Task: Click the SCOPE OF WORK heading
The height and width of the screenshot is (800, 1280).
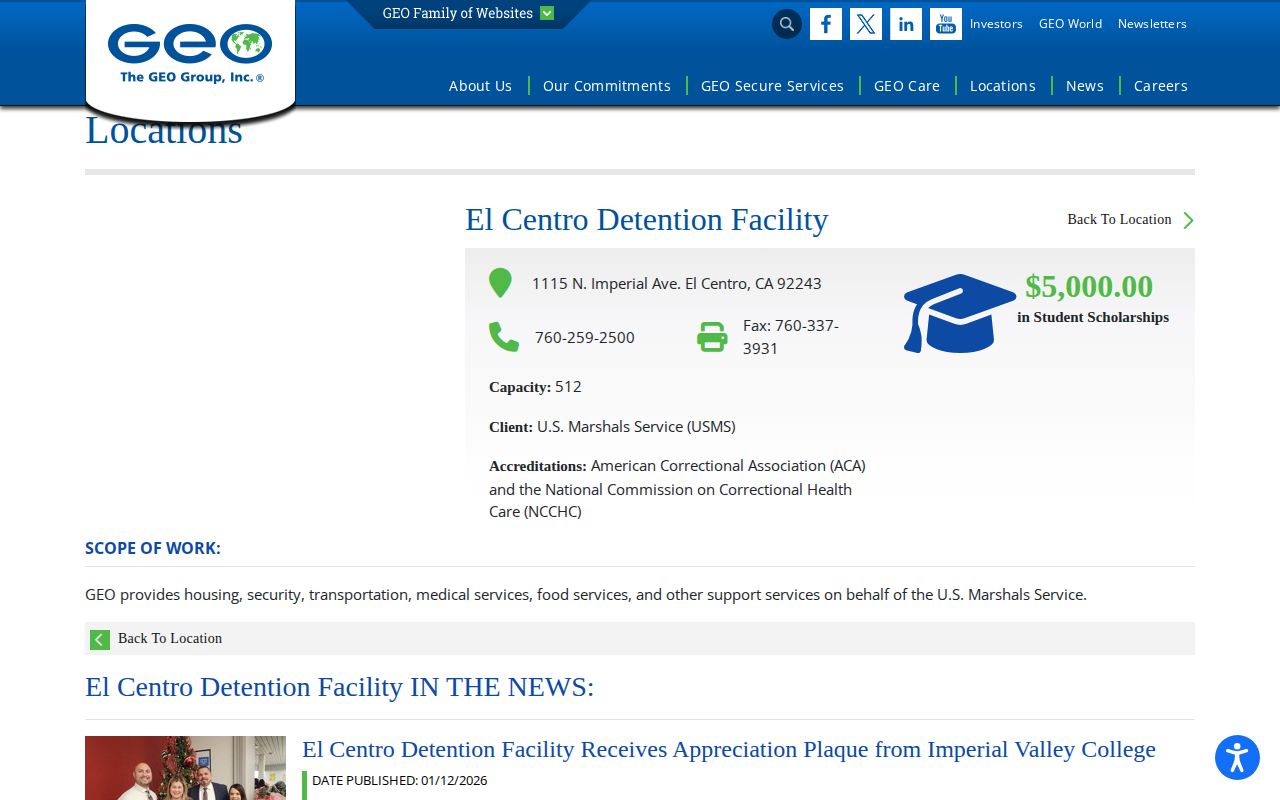Action: (x=153, y=548)
